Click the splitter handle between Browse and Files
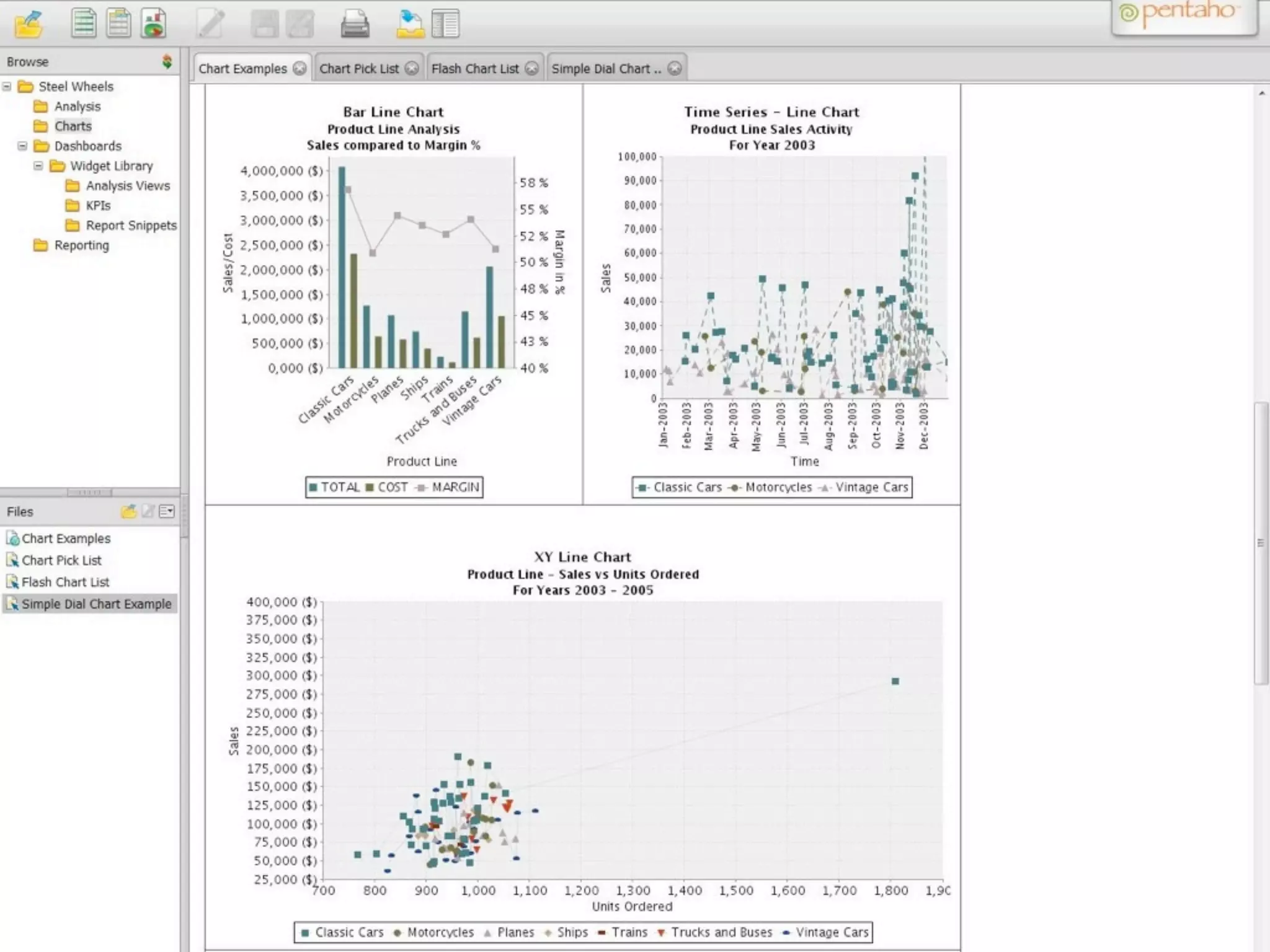The image size is (1270, 952). click(x=89, y=492)
